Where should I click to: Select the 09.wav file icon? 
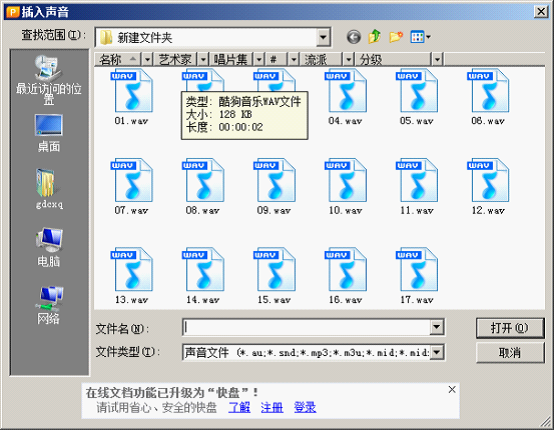tap(275, 180)
